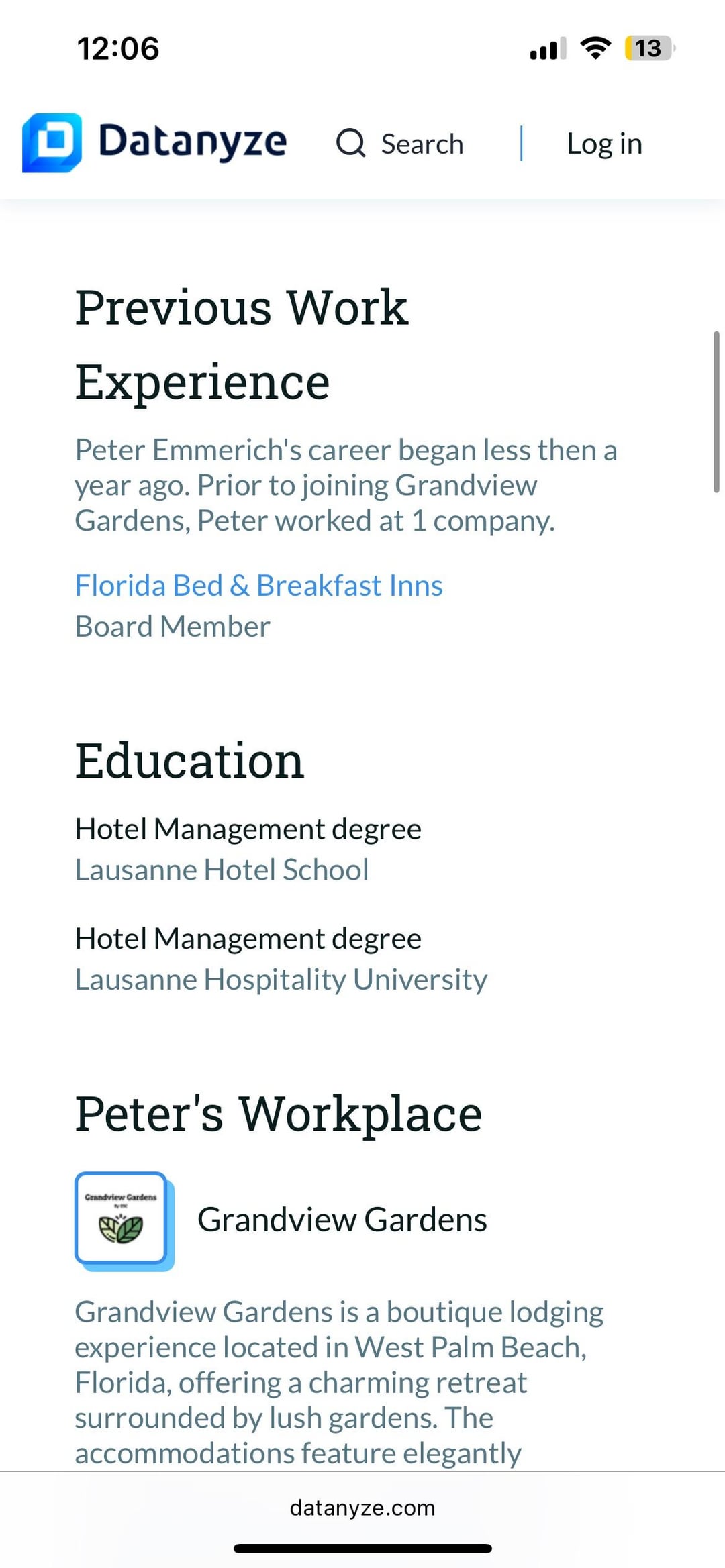Open the Log in page
The width and height of the screenshot is (725, 1568).
604,143
